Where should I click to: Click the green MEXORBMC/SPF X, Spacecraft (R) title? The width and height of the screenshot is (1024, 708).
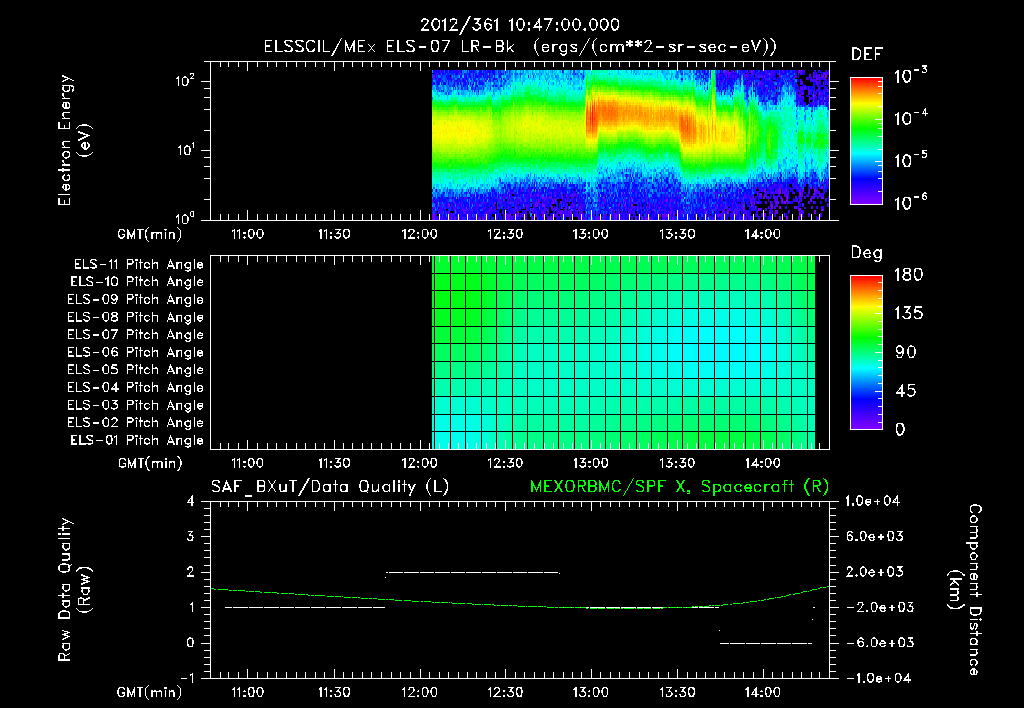point(679,487)
